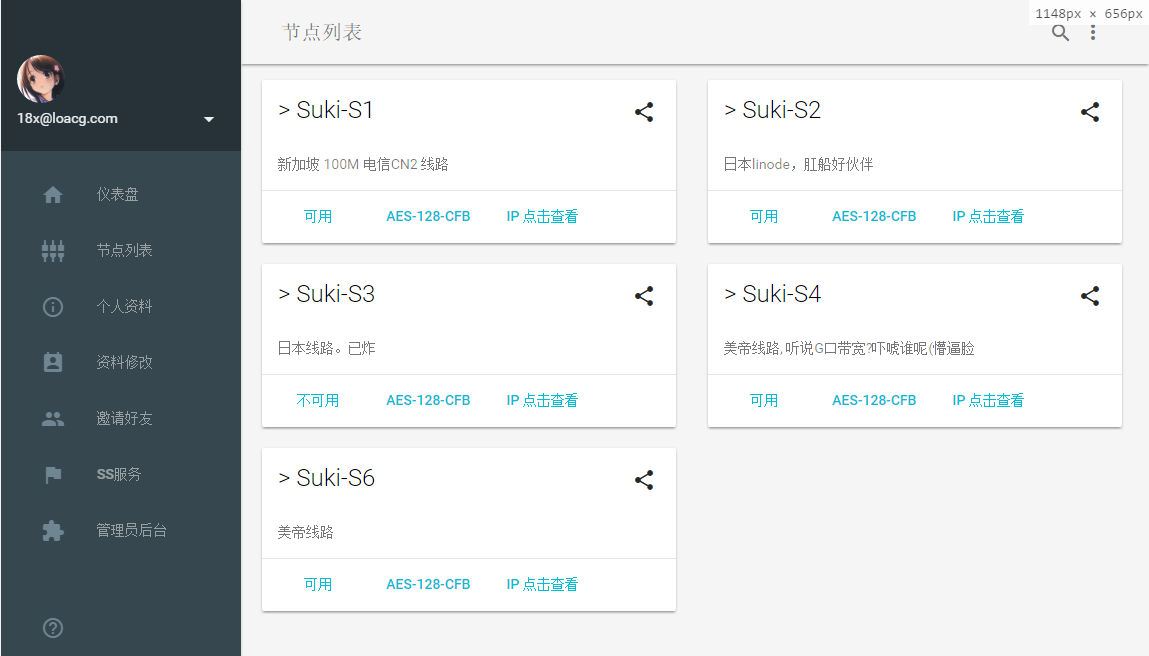The image size is (1149, 656).
Task: Expand the 18x@loacg.com account dropdown
Action: [x=209, y=118]
